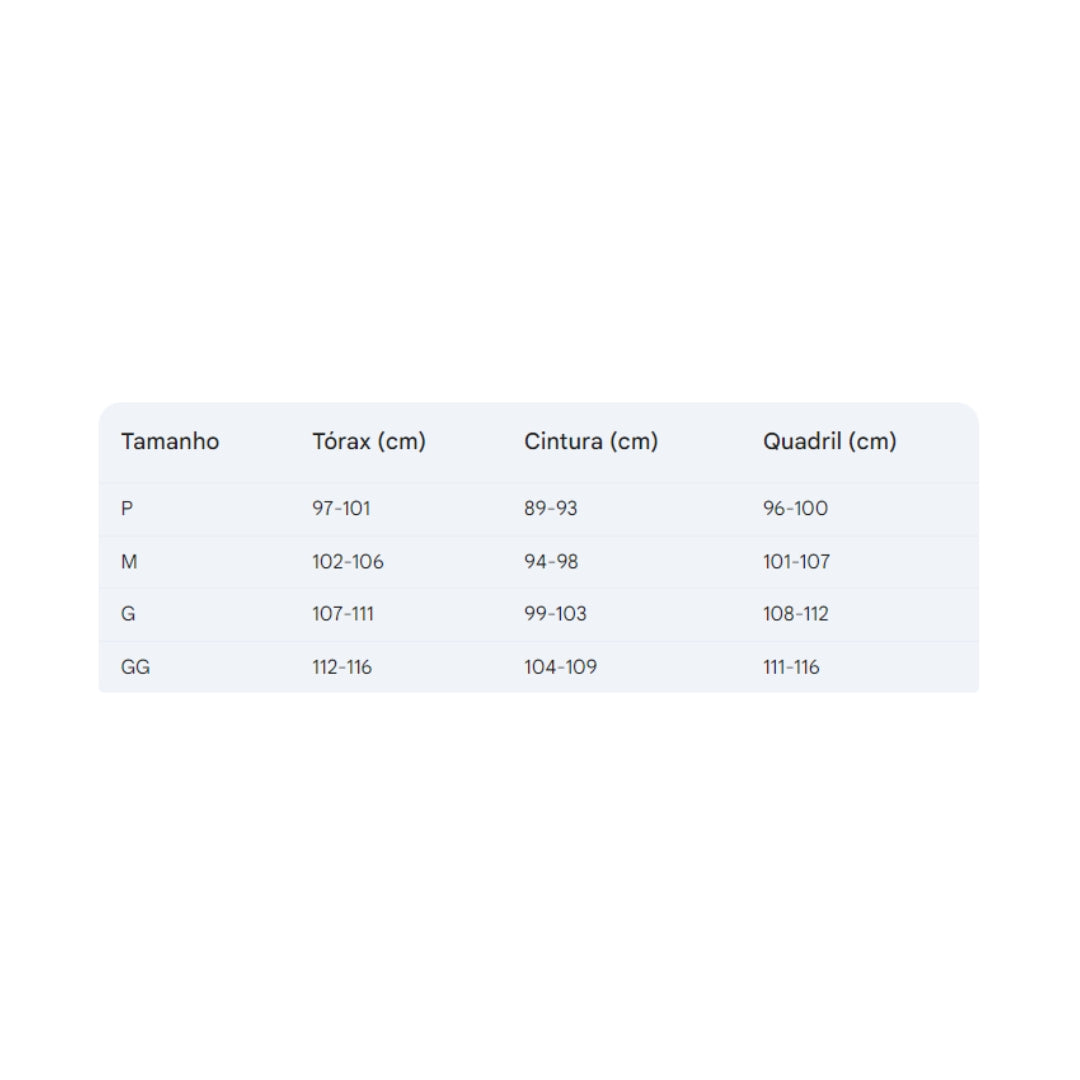
Task: Click the 89-93 waist measurement cell
Action: point(551,508)
